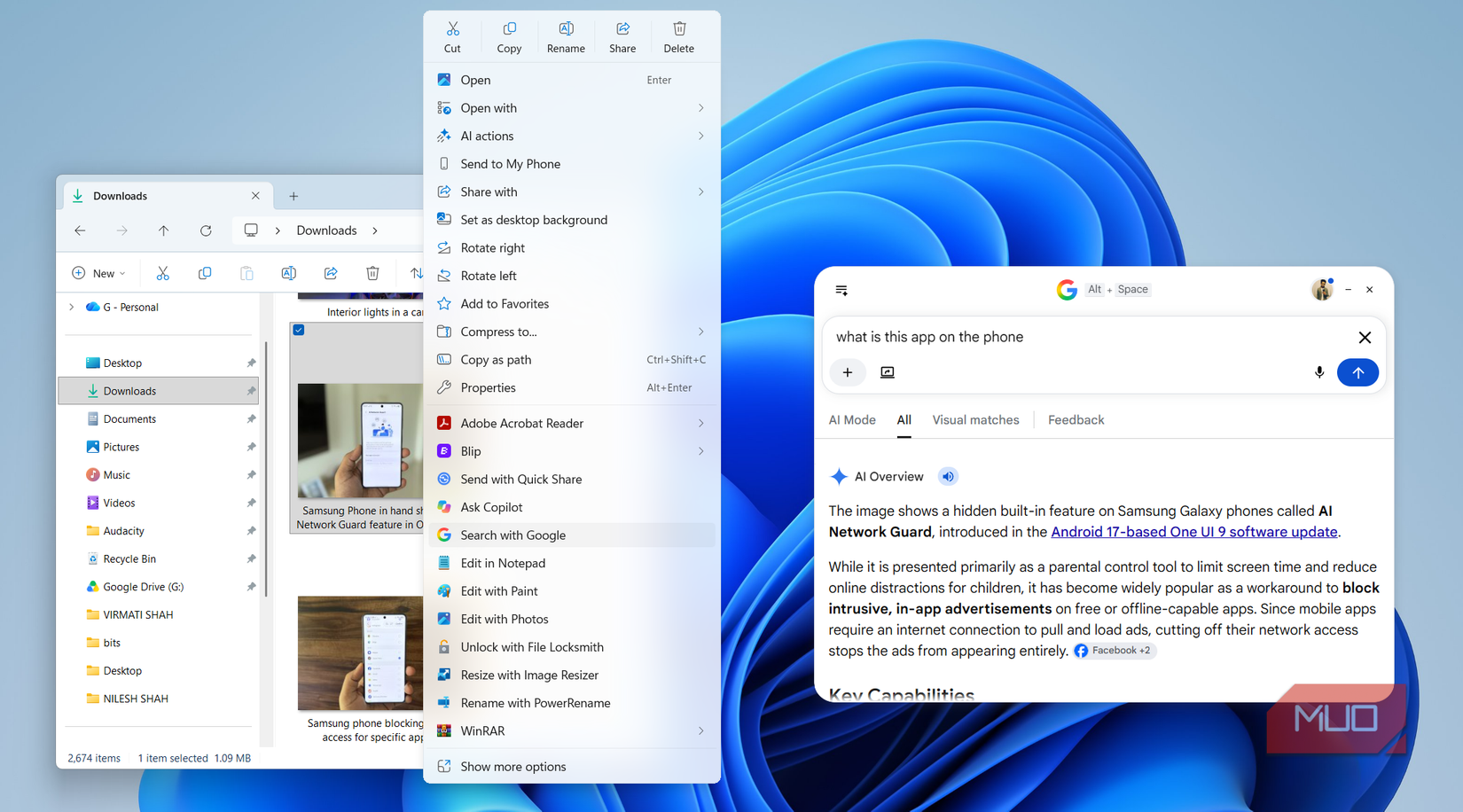
Task: Clear the Google search query with X
Action: [x=1365, y=337]
